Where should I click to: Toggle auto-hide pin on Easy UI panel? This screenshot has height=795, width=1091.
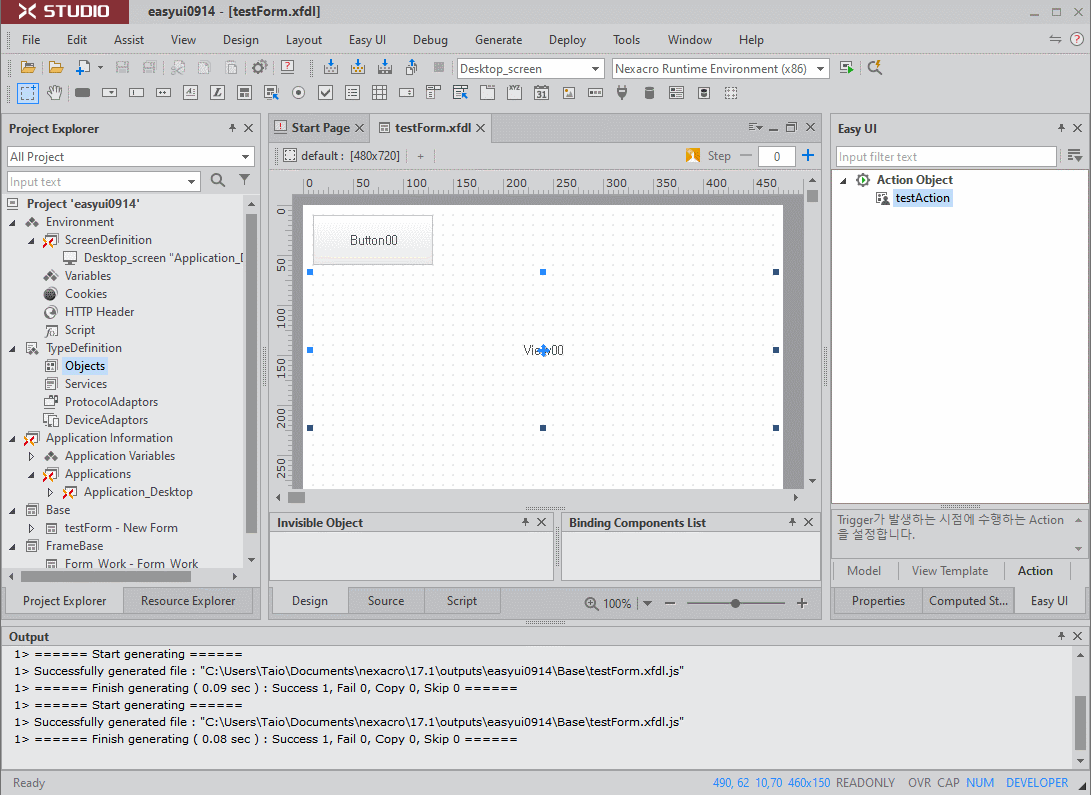(1061, 128)
